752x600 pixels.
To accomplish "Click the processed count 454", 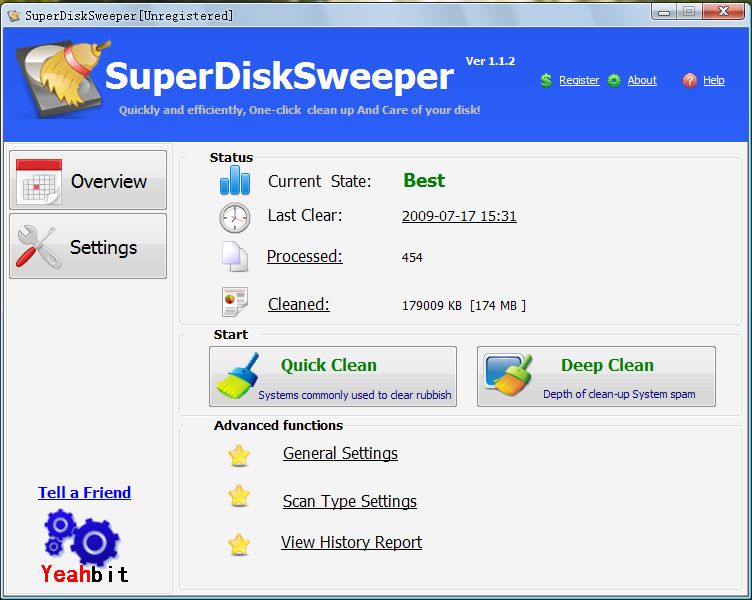I will coord(412,258).
